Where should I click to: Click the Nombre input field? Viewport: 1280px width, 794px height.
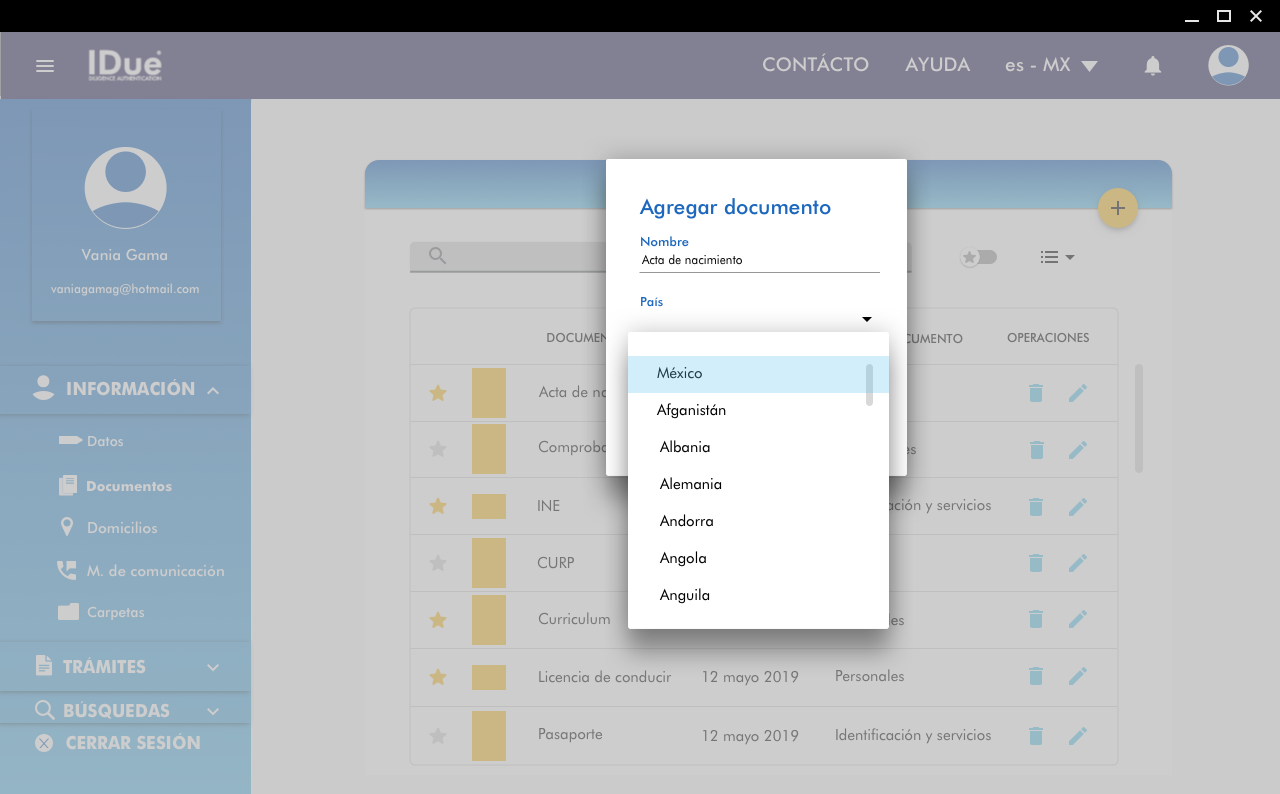point(759,260)
